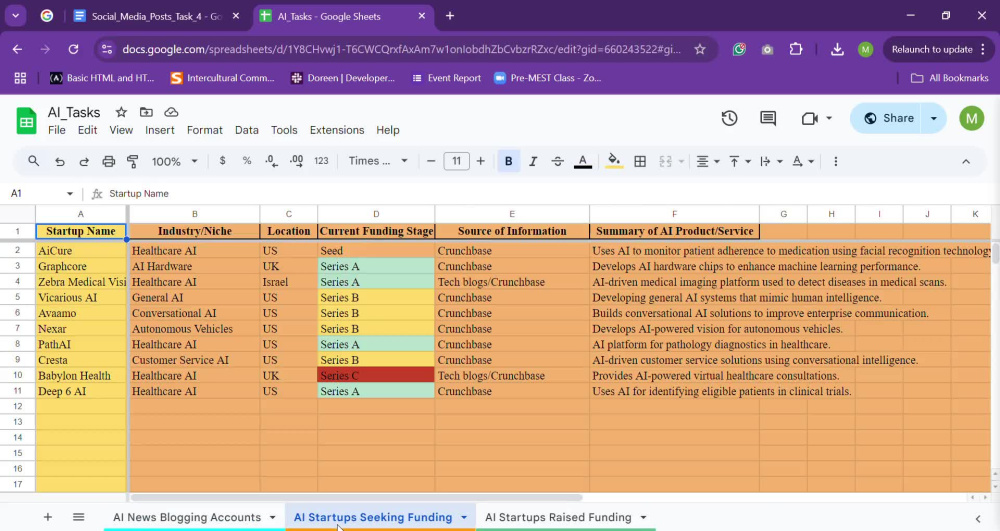Click the Meet video camera icon
1000x531 pixels.
810,118
